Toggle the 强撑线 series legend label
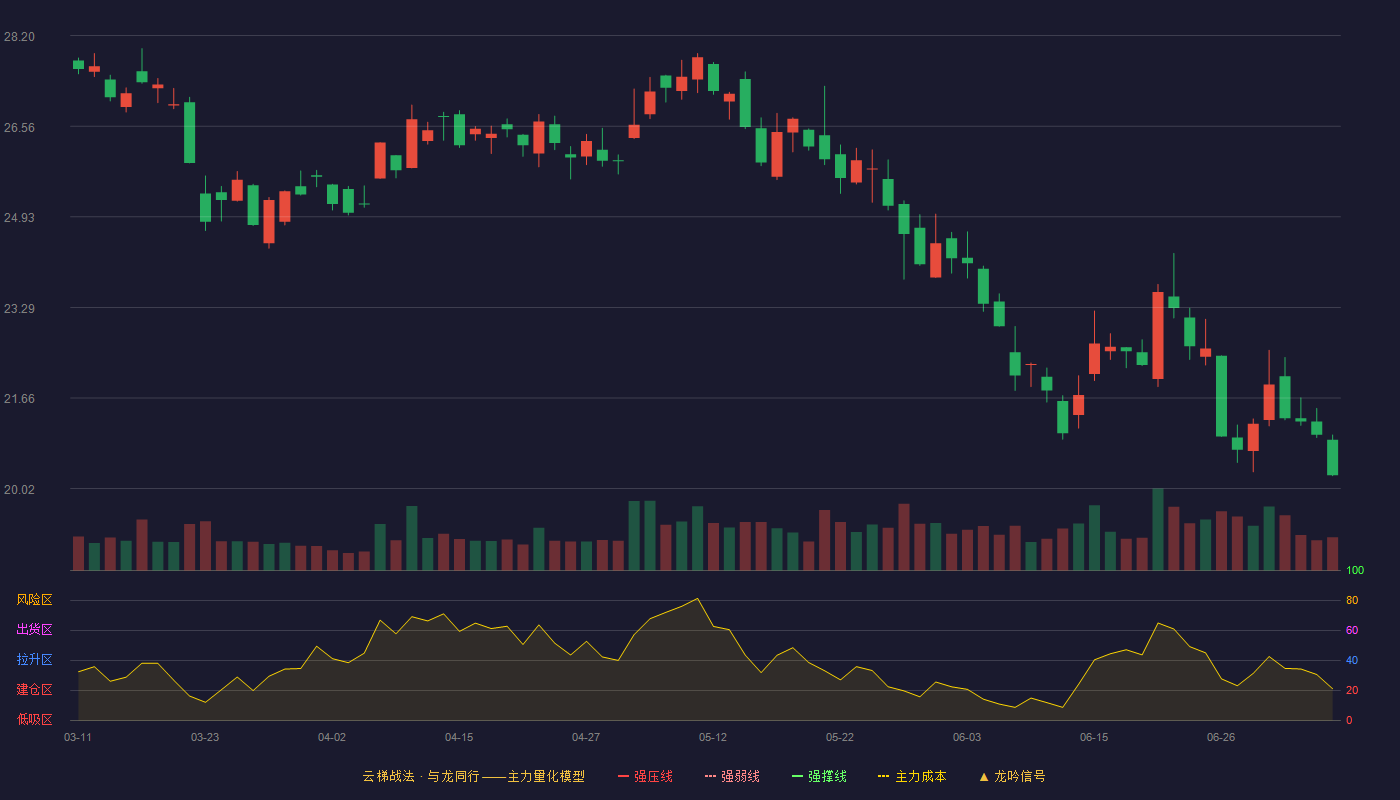This screenshot has width=1400, height=800. pyautogui.click(x=827, y=776)
